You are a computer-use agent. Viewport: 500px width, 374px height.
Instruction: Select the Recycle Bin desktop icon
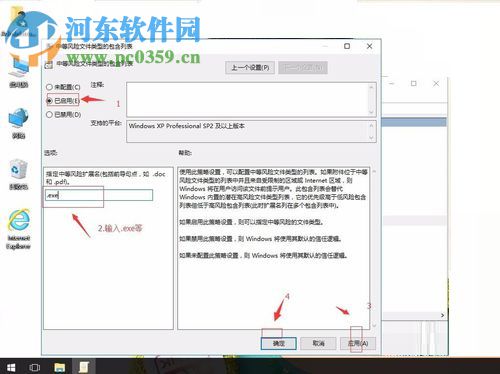tap(18, 174)
